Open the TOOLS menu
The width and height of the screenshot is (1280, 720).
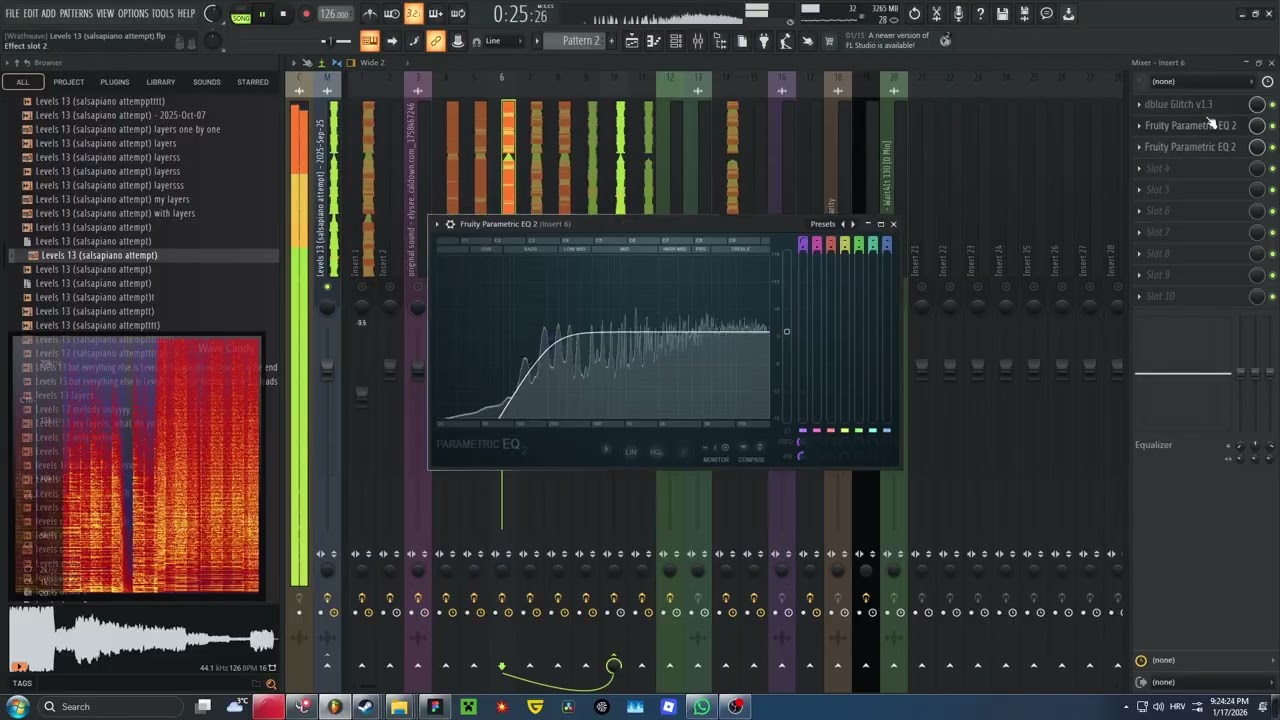pos(162,13)
